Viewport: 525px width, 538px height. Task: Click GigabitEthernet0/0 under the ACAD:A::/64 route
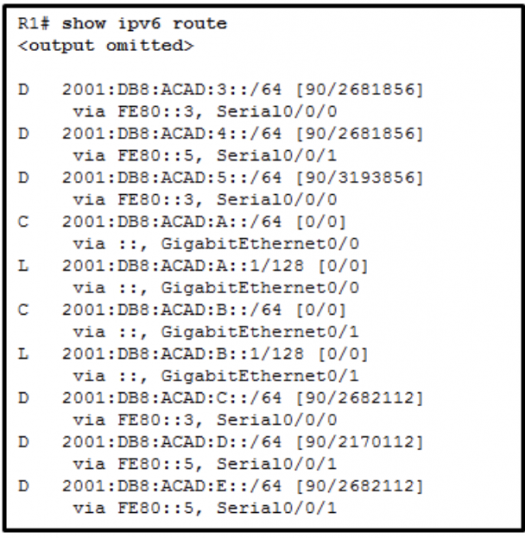point(260,244)
